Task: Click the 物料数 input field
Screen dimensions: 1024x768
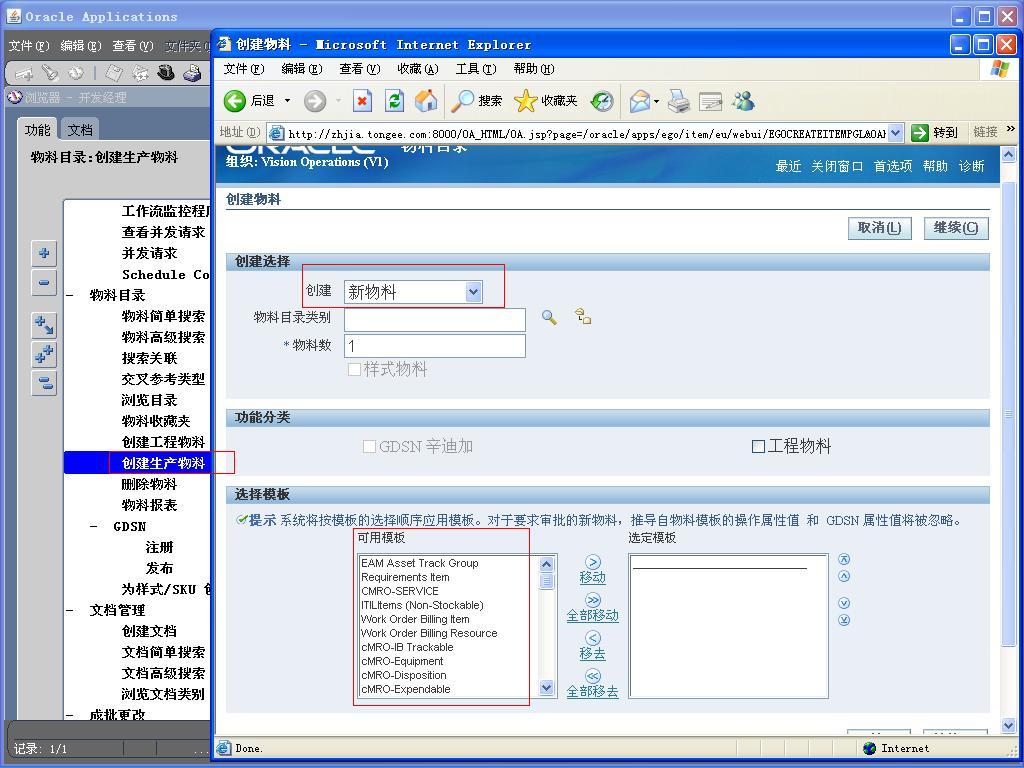Action: pos(435,346)
